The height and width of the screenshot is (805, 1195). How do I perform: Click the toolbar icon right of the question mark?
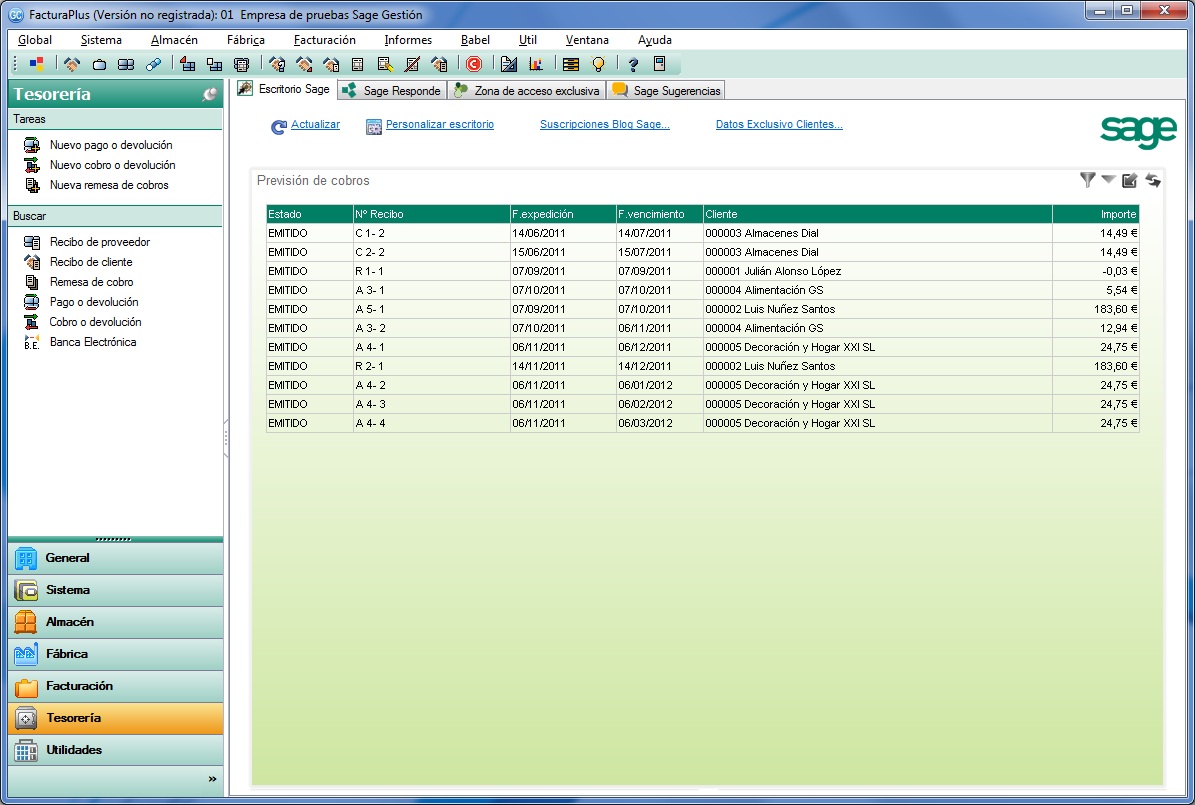(x=660, y=64)
